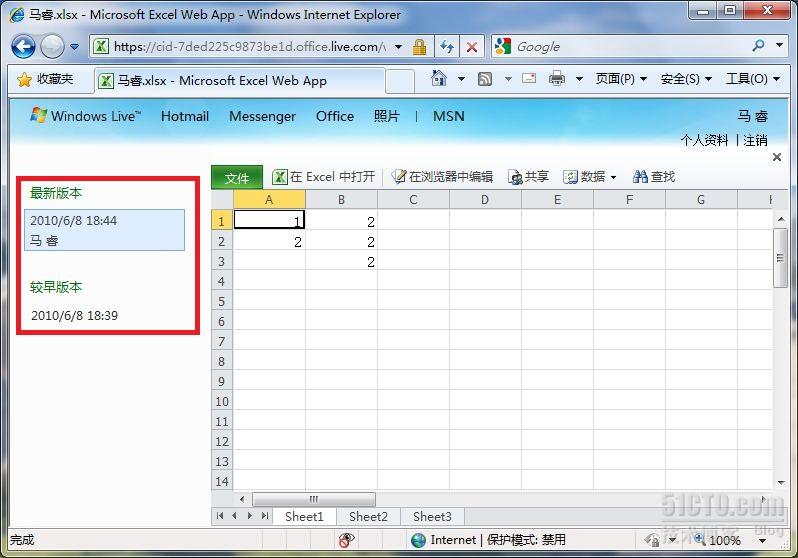Viewport: 798px width, 558px height.
Task: Open the 工具(O) menu
Action: click(753, 79)
